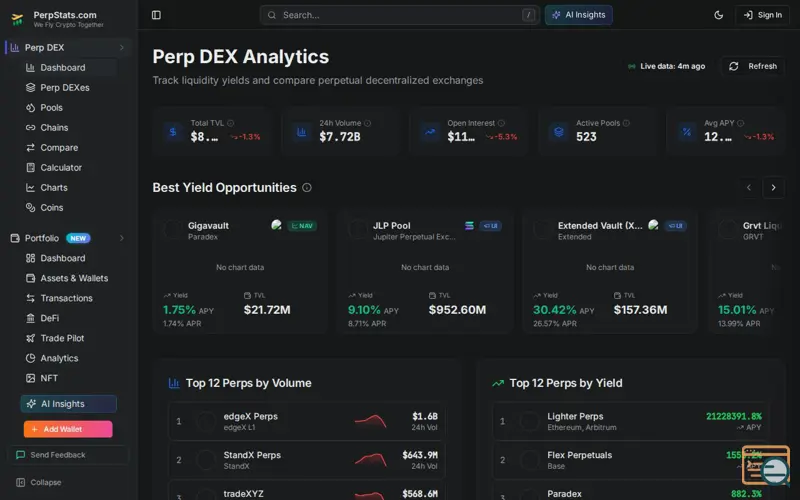Click the NFT image icon
Viewport: 800px width, 500px height.
click(31, 378)
